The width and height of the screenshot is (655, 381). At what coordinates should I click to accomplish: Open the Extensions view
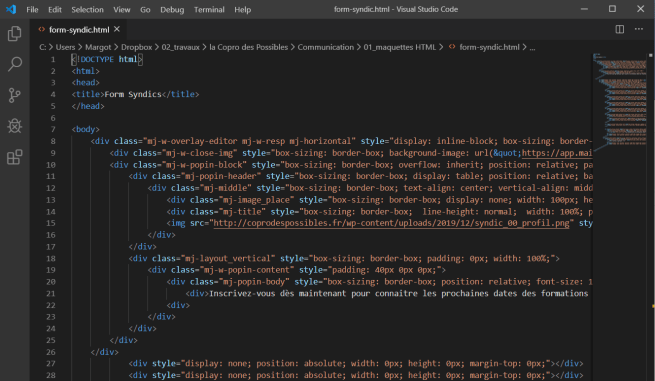pos(15,157)
